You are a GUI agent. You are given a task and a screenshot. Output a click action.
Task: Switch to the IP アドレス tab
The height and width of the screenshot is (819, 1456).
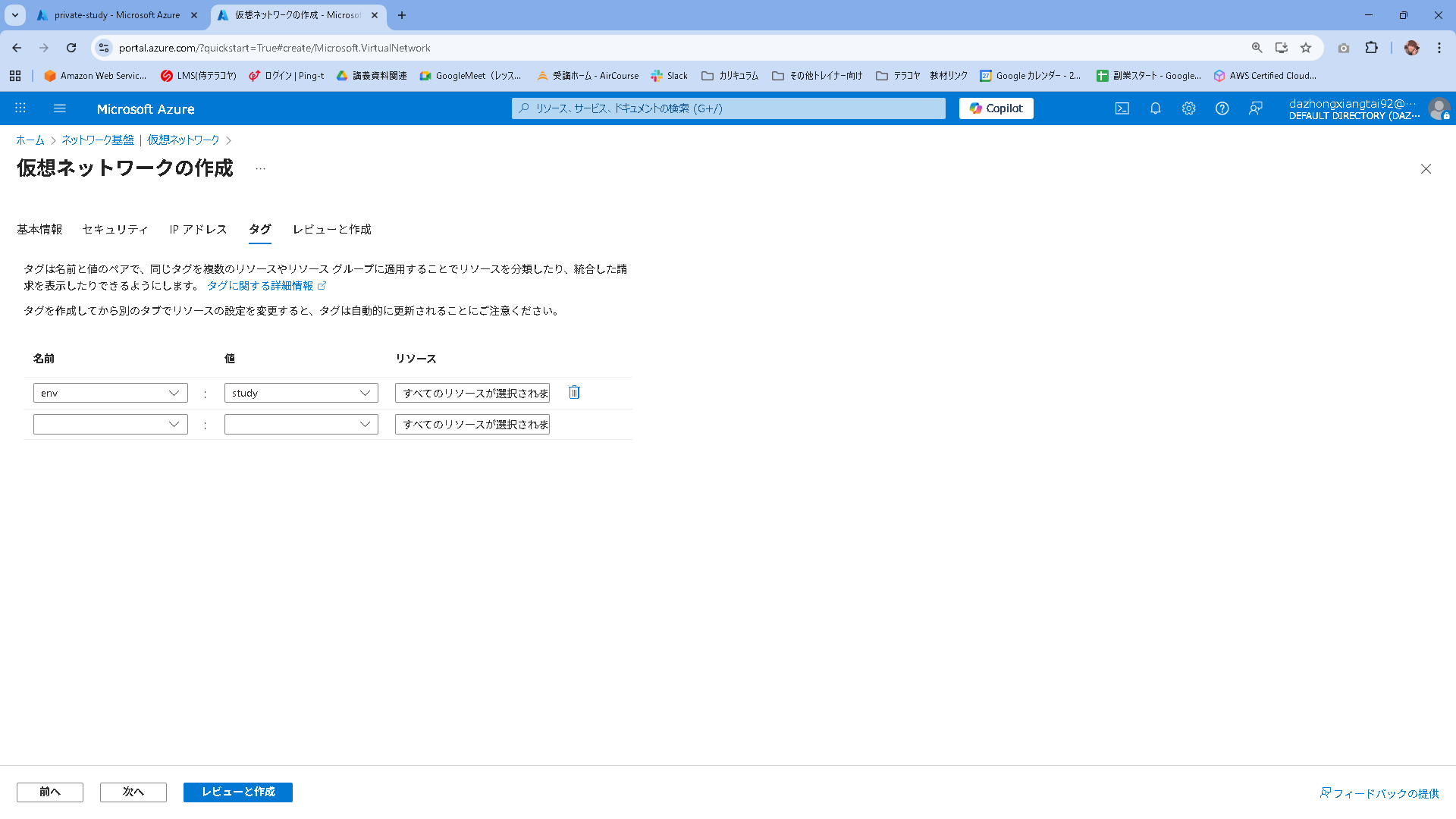tap(198, 229)
